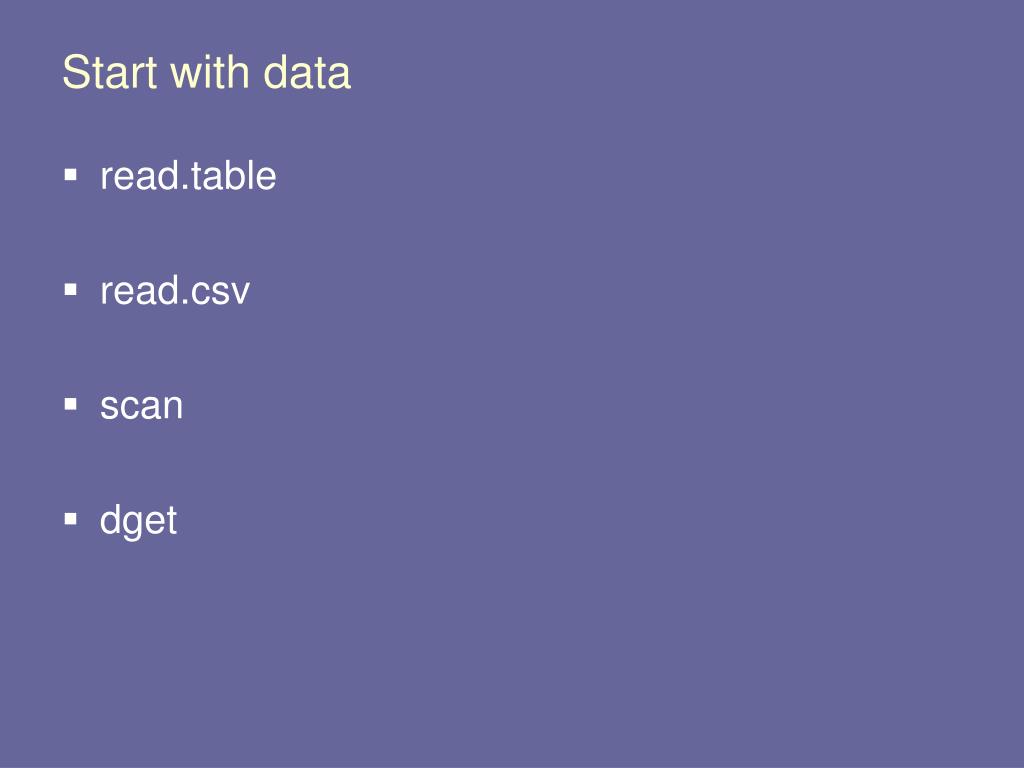Click the square bullet beside read.csv
Image resolution: width=1024 pixels, height=768 pixels.
71,289
